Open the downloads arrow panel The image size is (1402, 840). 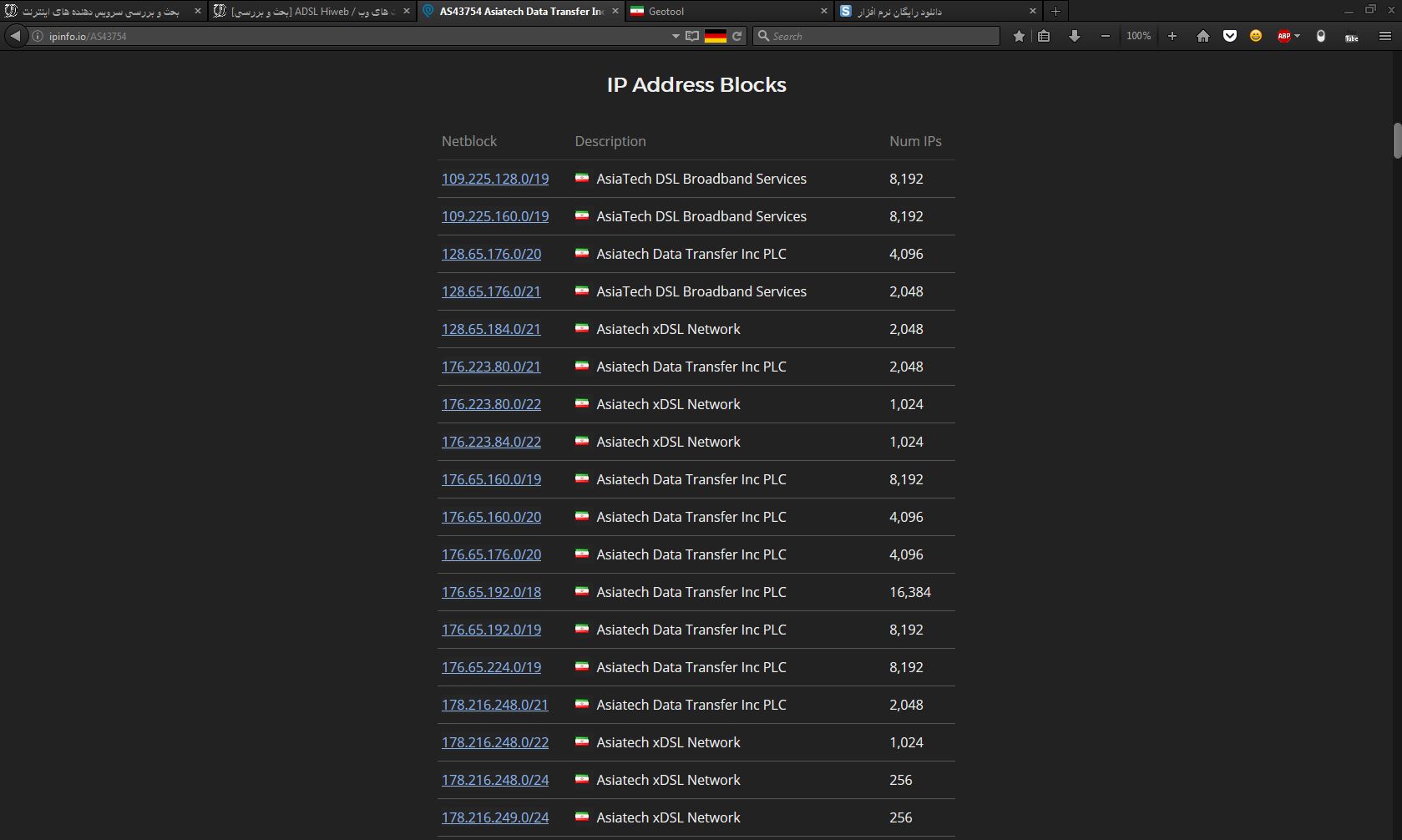tap(1075, 36)
